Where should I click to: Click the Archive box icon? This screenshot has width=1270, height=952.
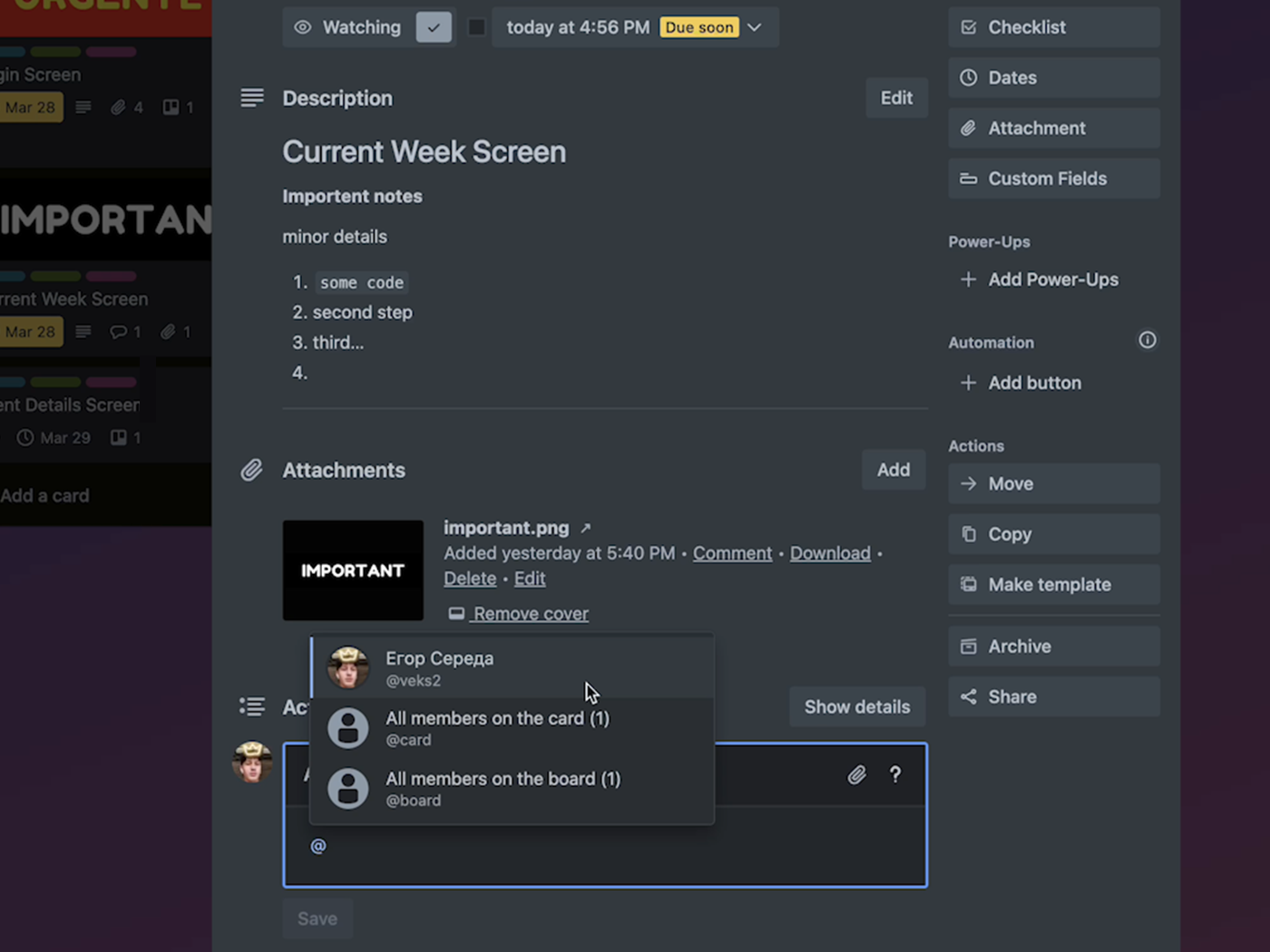[x=969, y=646]
